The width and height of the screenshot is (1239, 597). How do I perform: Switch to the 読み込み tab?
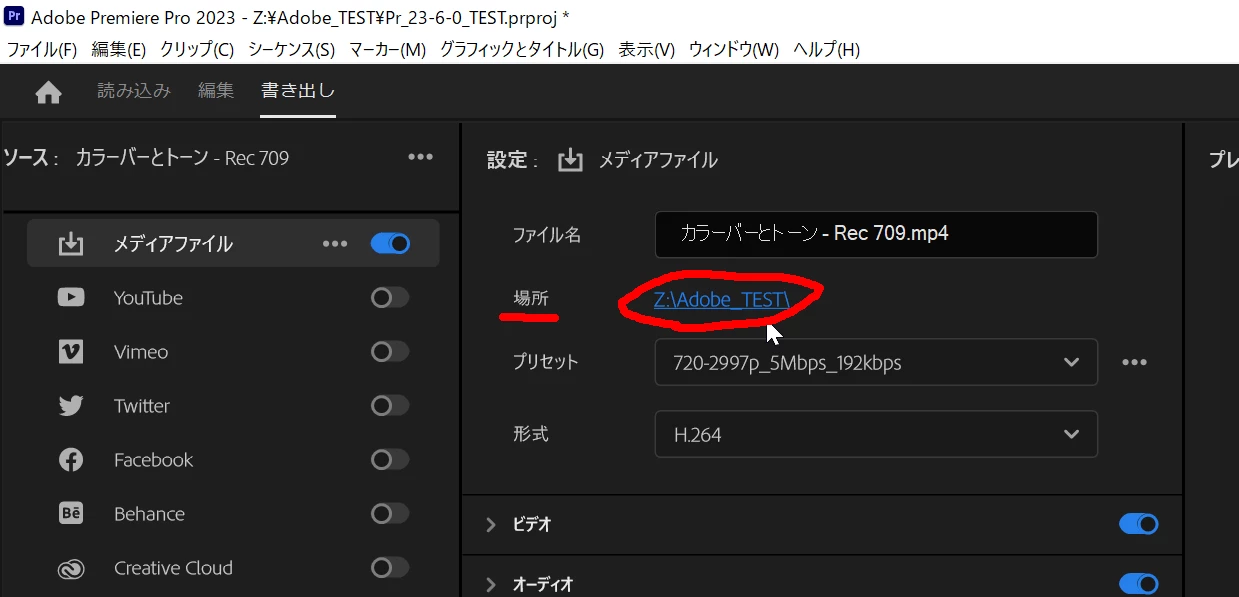click(x=134, y=91)
